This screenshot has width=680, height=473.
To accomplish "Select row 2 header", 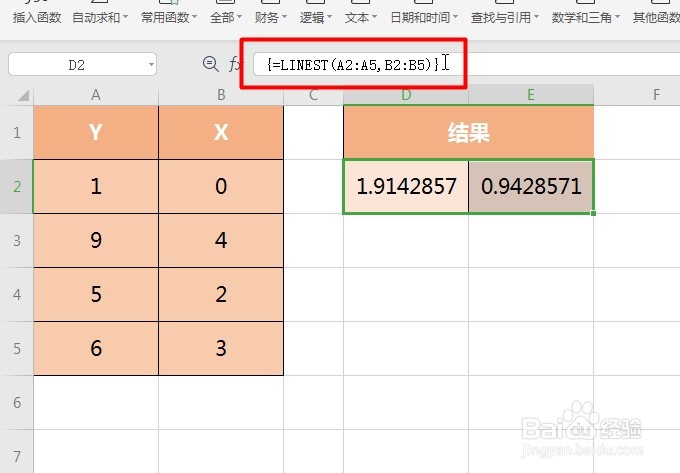I will coord(16,186).
